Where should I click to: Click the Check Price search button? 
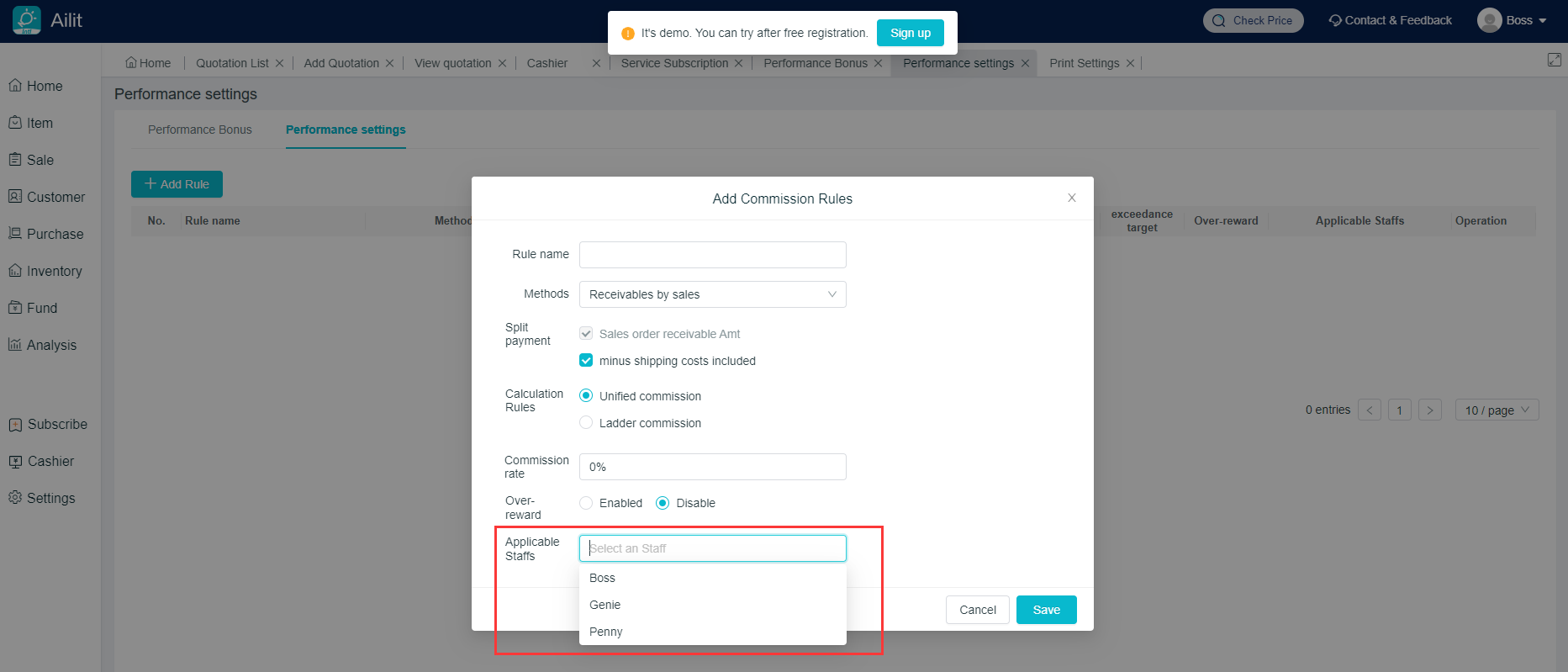[x=1253, y=20]
